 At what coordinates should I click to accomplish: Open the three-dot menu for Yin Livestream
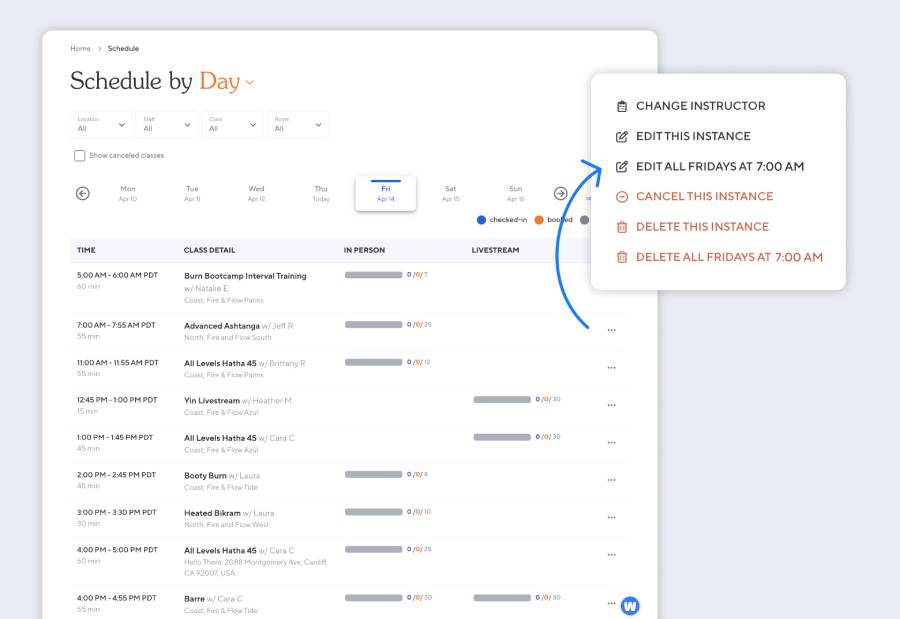[x=611, y=404]
